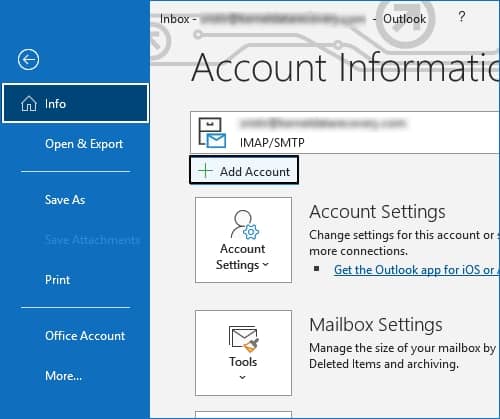Expand the Account Settings dropdown button
This screenshot has width=500, height=419.
pyautogui.click(x=244, y=240)
